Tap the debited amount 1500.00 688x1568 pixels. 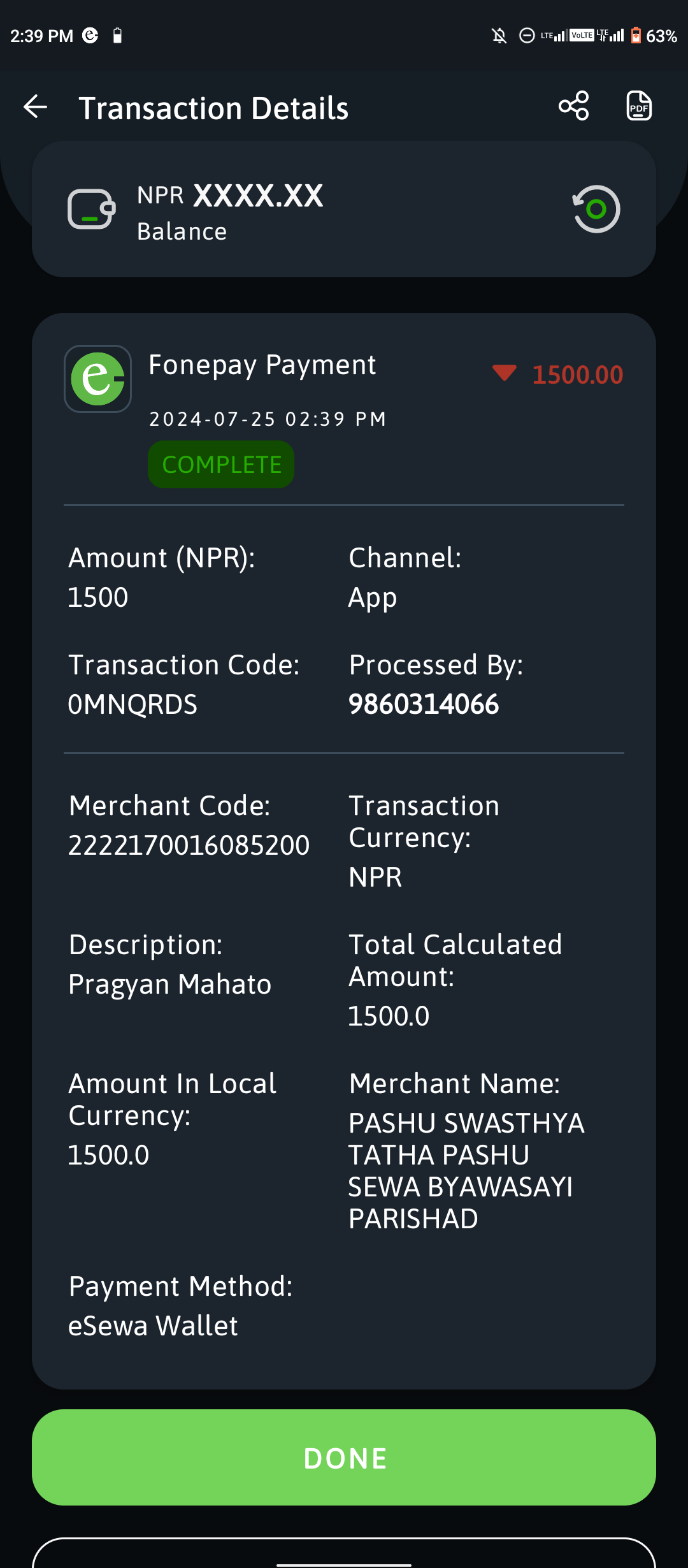click(x=577, y=375)
